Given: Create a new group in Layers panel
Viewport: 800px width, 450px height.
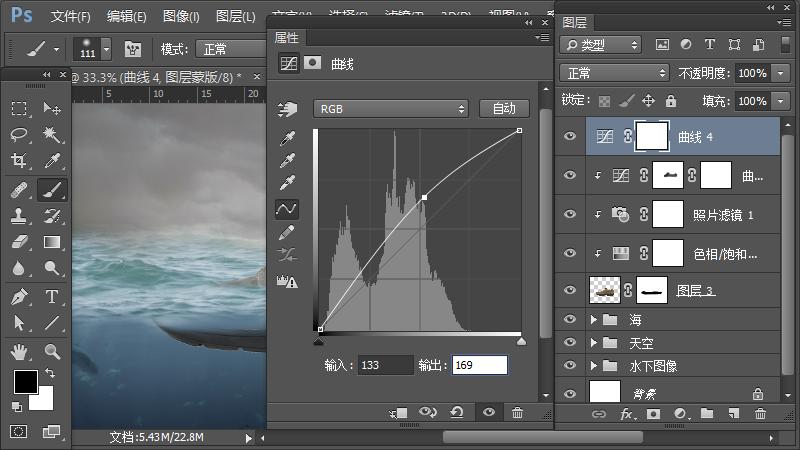Looking at the screenshot, I should [707, 413].
